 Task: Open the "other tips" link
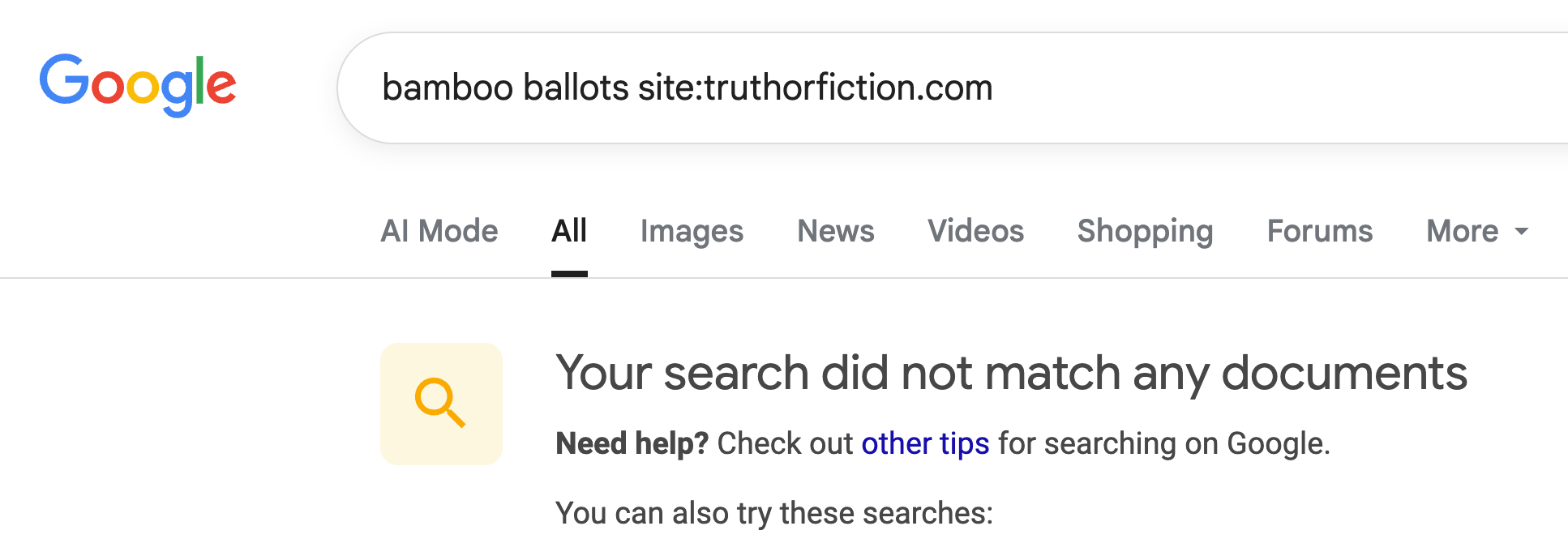[925, 443]
